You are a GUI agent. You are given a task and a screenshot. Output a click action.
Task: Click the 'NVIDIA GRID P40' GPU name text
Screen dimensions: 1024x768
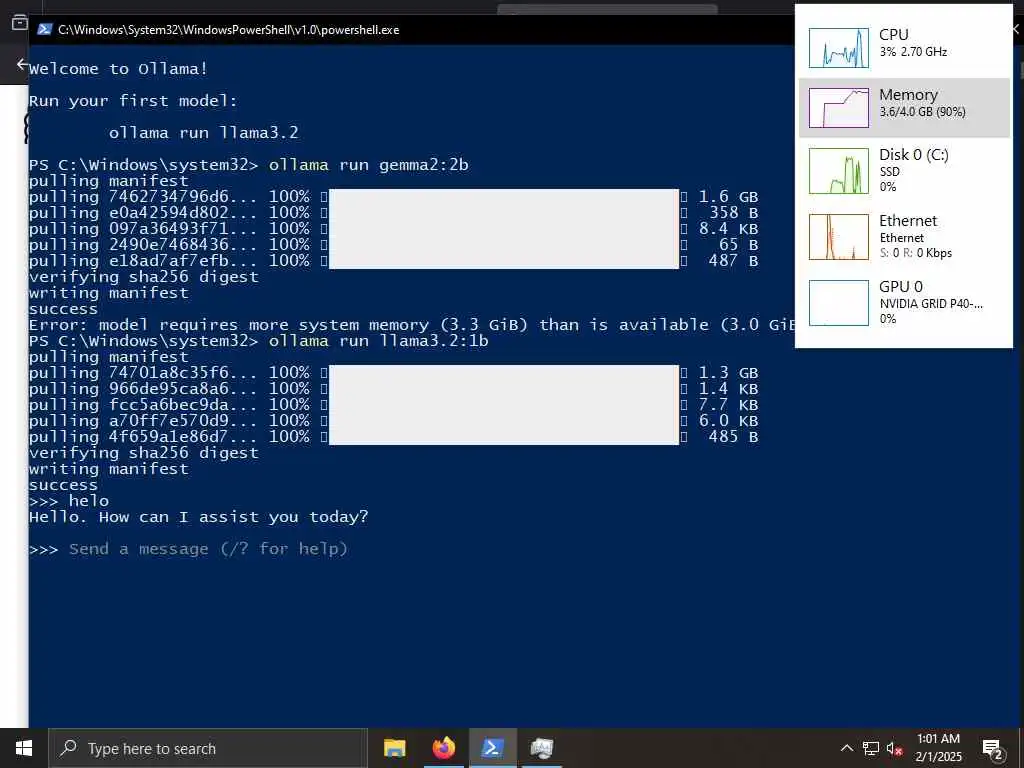(x=931, y=304)
